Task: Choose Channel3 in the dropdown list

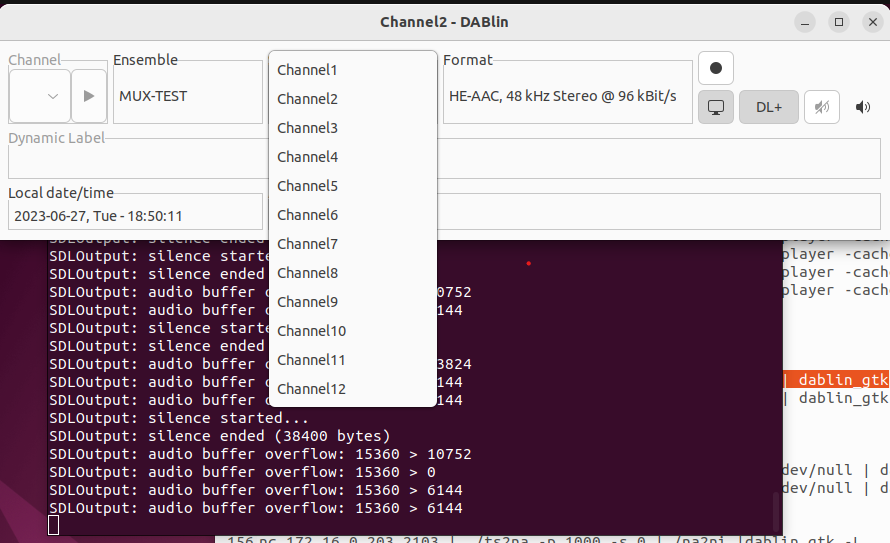Action: coord(352,128)
